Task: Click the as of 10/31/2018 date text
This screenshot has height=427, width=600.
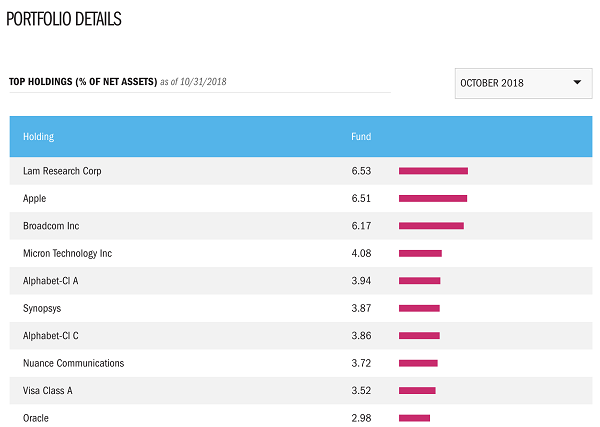Action: (193, 82)
